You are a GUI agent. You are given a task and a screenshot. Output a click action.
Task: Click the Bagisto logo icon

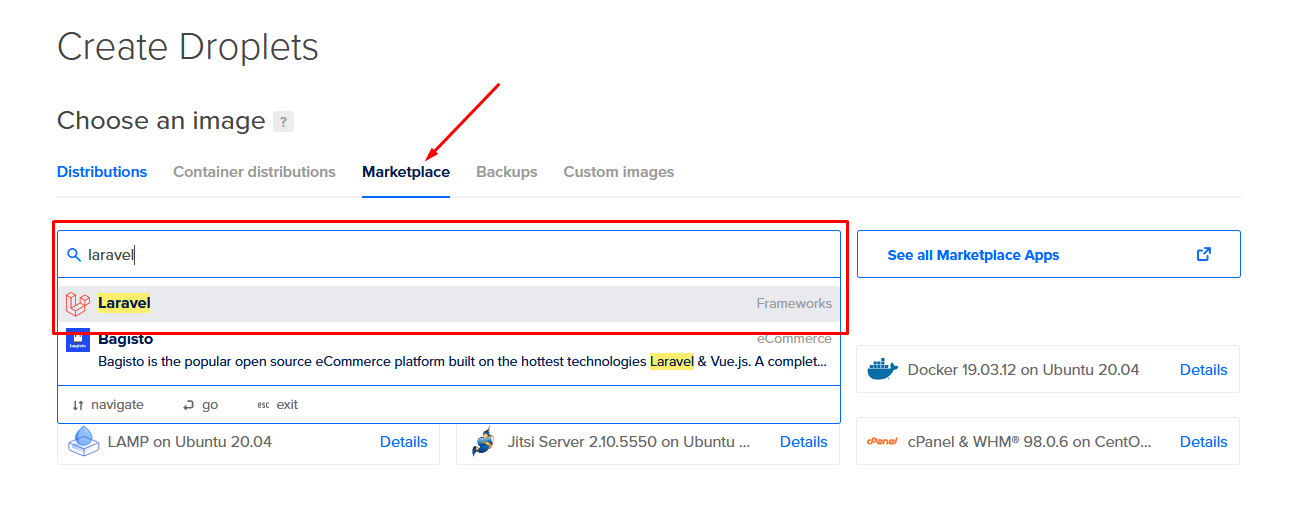click(78, 340)
